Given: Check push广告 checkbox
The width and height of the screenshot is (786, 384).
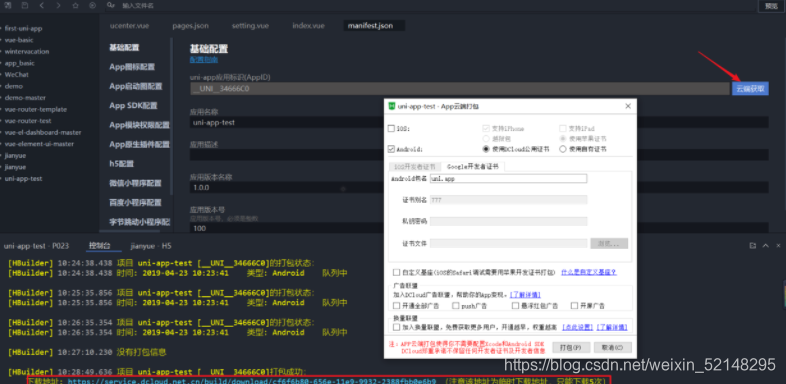Looking at the screenshot, I should click(x=455, y=306).
